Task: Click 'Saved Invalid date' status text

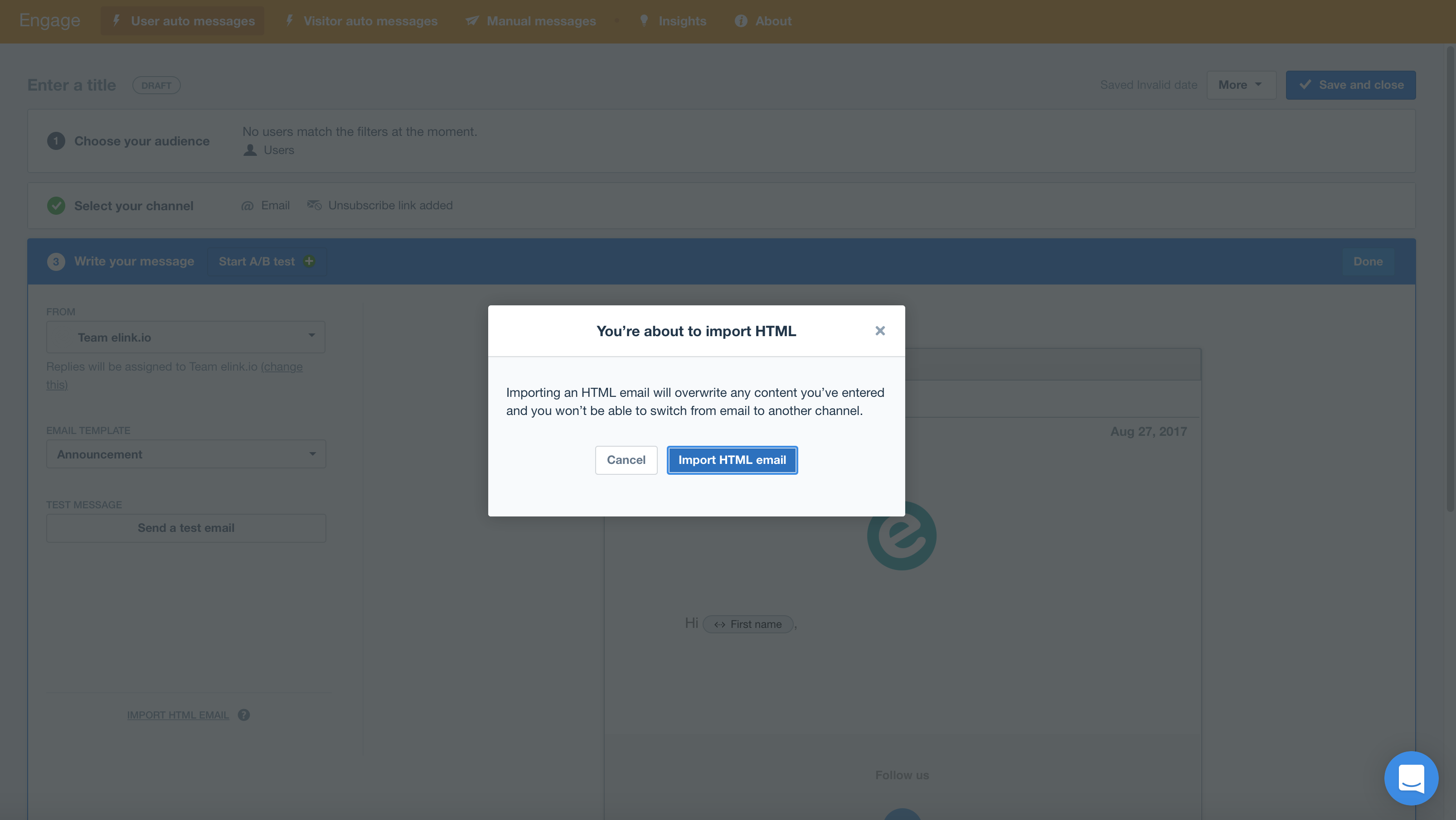Action: [1149, 85]
